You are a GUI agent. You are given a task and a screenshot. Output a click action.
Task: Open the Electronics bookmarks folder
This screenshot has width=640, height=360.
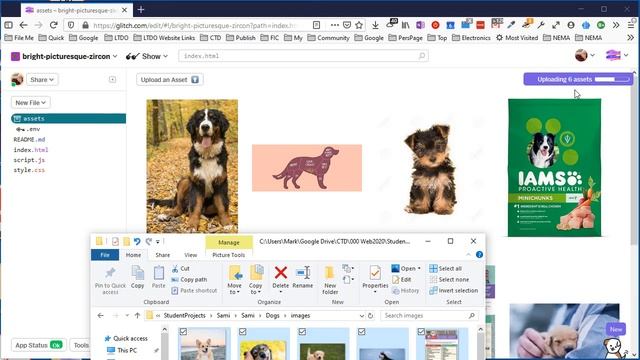tap(471, 38)
